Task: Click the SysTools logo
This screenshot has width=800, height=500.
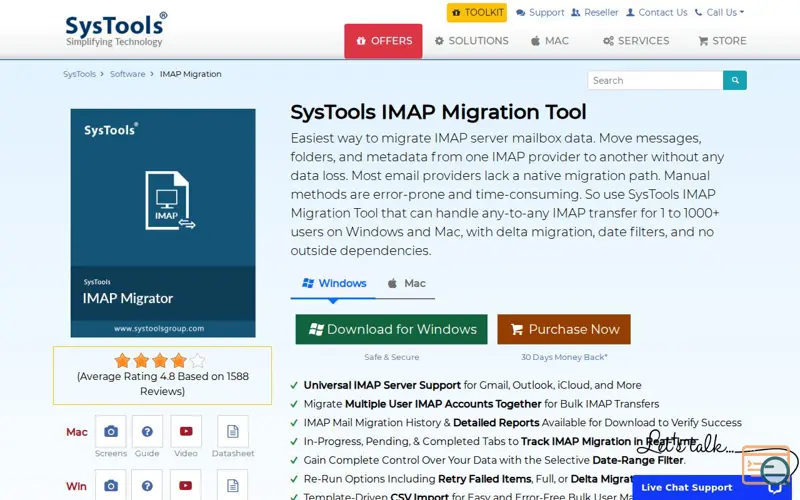Action: [116, 30]
